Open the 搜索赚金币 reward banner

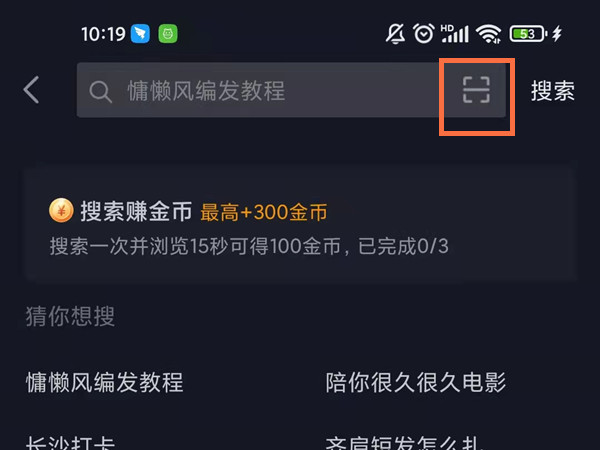[301, 225]
